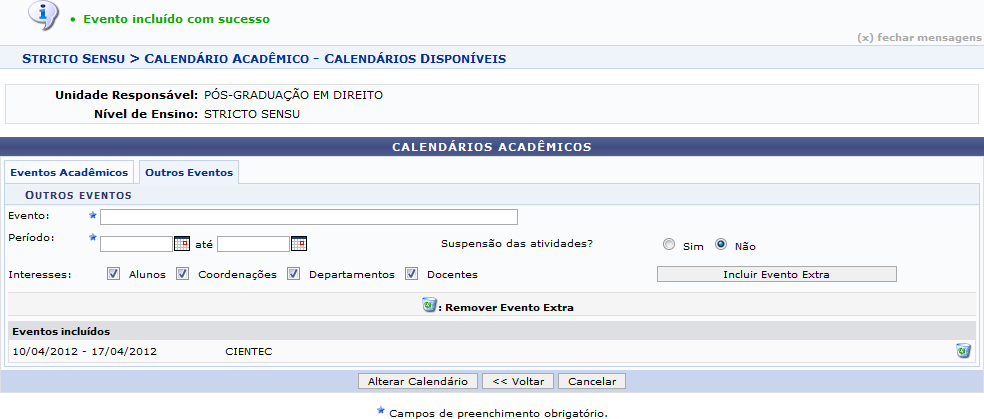Viewport: 984px width, 419px height.
Task: Focus the Evento name text field
Action: point(308,217)
